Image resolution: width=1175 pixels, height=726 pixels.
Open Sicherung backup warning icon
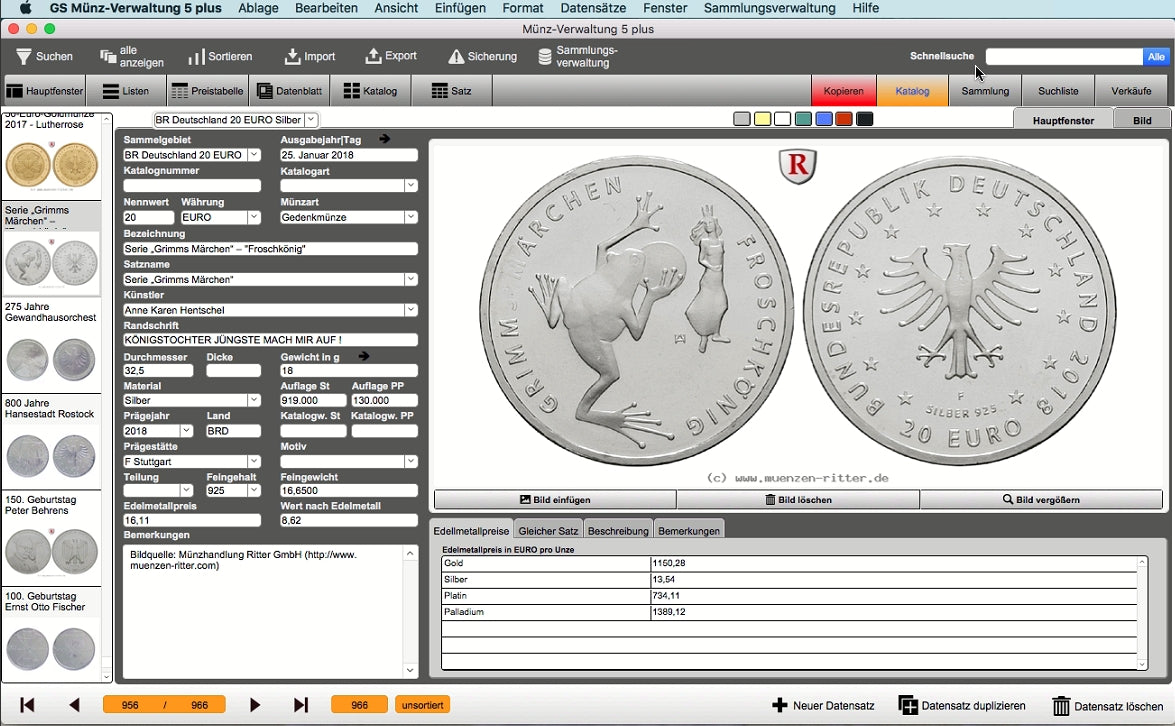point(456,57)
